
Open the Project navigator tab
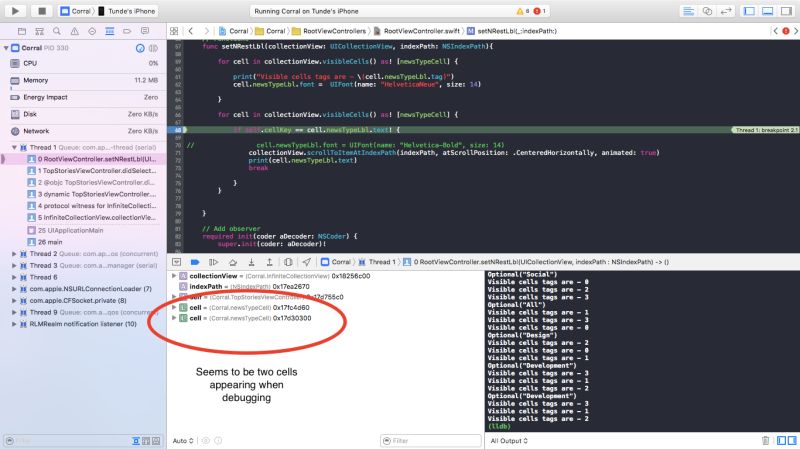21,31
